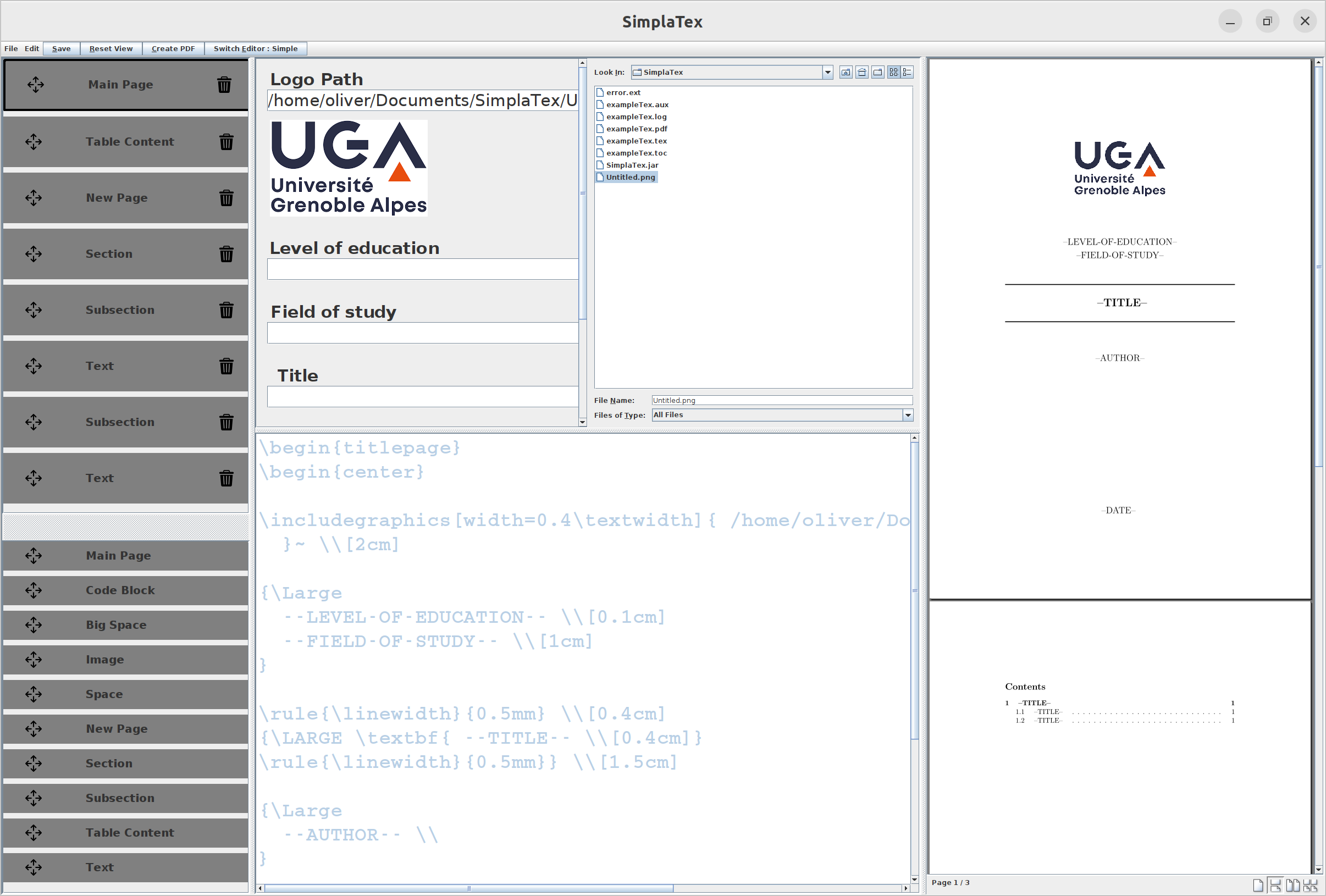Go to home directory in file chooser

861,73
